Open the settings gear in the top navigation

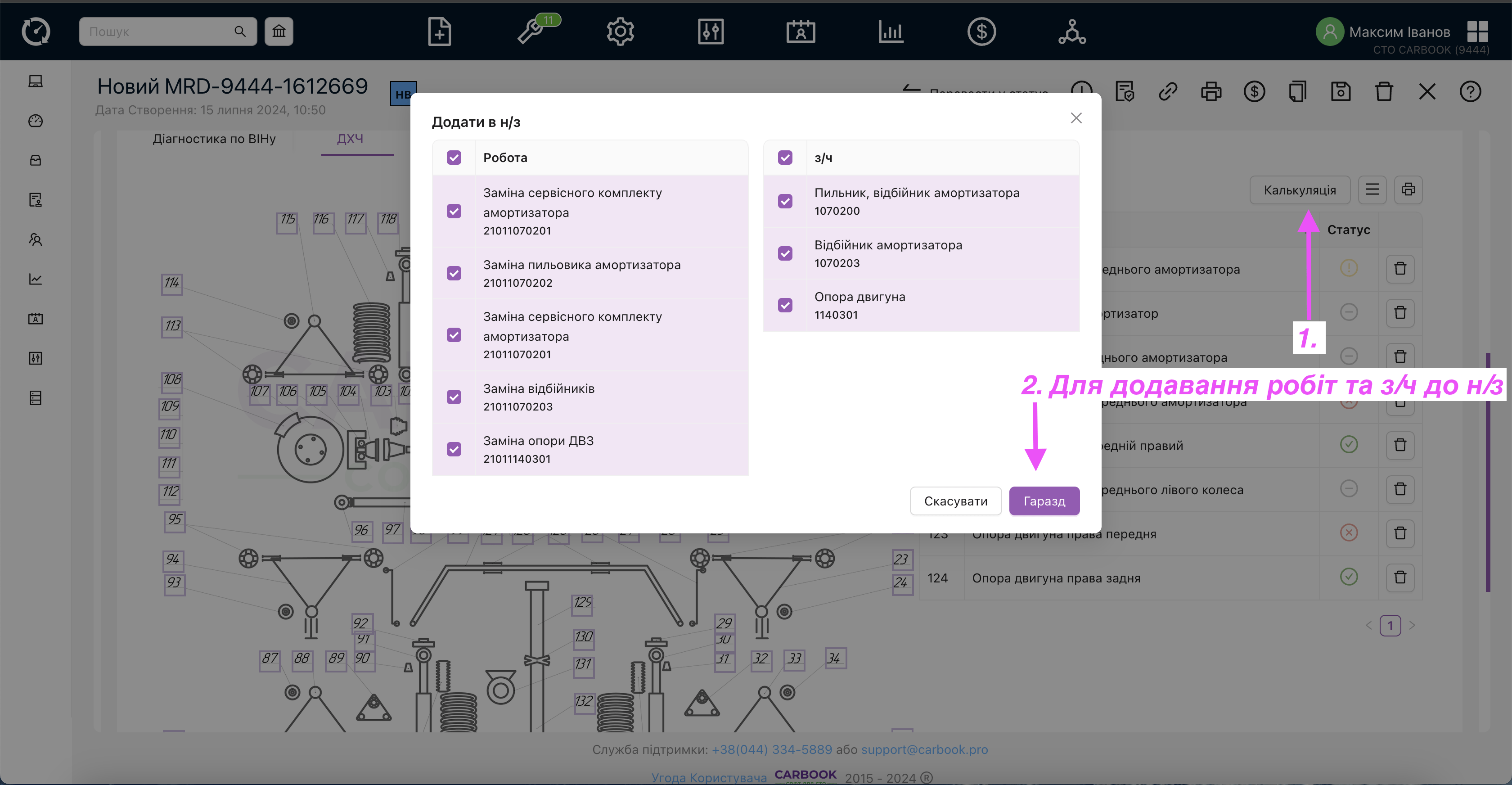coord(621,31)
